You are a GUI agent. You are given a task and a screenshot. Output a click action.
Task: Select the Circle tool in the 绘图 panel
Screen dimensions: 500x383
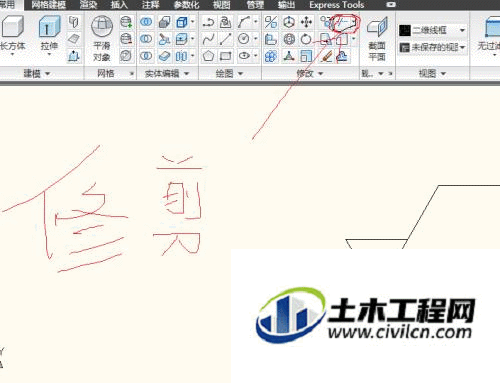point(244,39)
